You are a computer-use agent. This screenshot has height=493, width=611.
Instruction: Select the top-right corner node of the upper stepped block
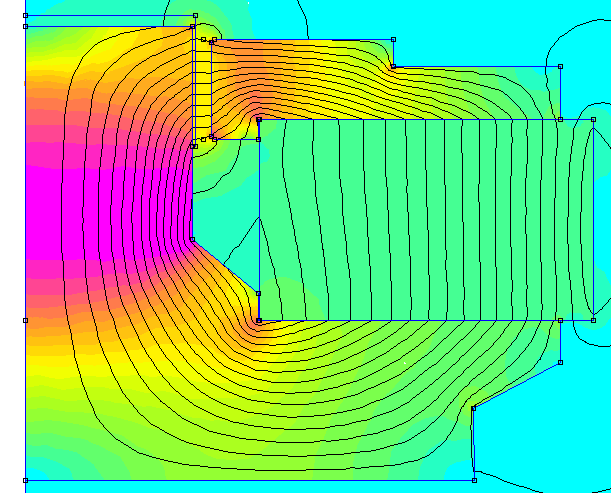tap(394, 39)
